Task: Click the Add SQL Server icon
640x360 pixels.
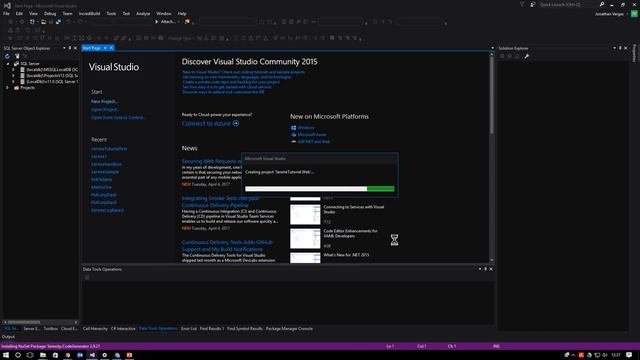Action: pos(17,56)
